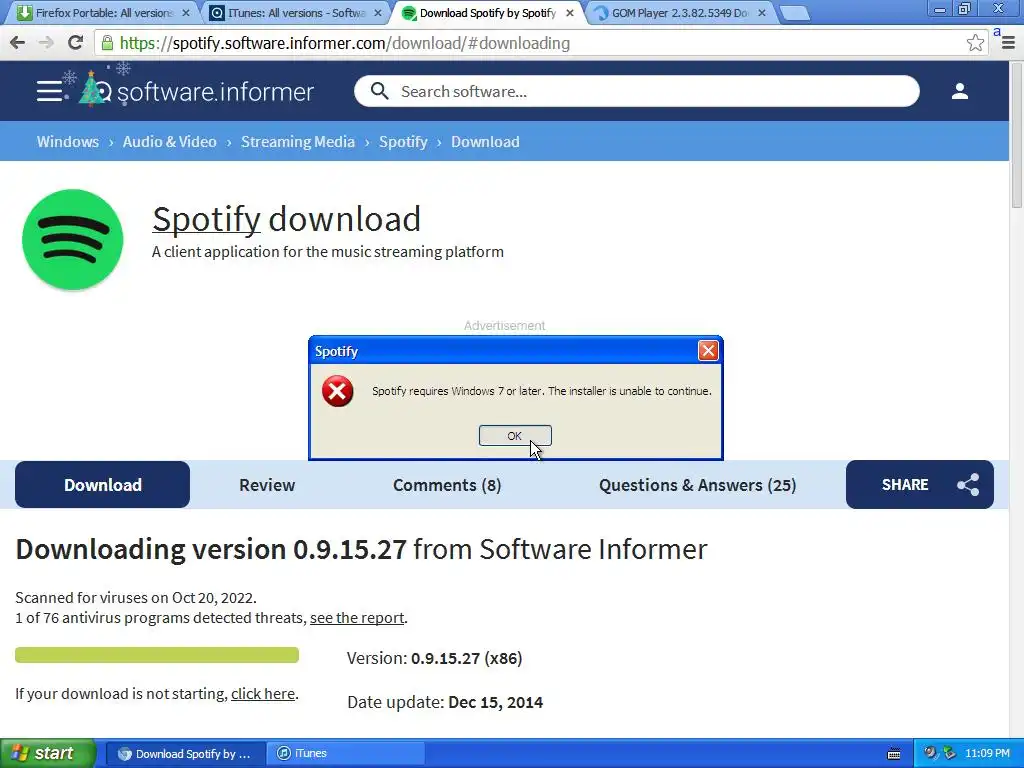The height and width of the screenshot is (768, 1024).
Task: Switch to the iTunes taskbar item
Action: 346,754
